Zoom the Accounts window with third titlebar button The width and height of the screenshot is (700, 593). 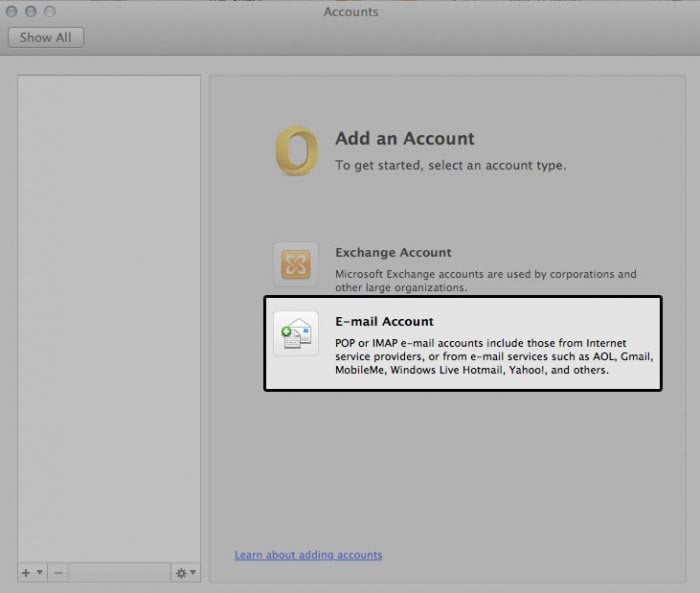pyautogui.click(x=50, y=12)
